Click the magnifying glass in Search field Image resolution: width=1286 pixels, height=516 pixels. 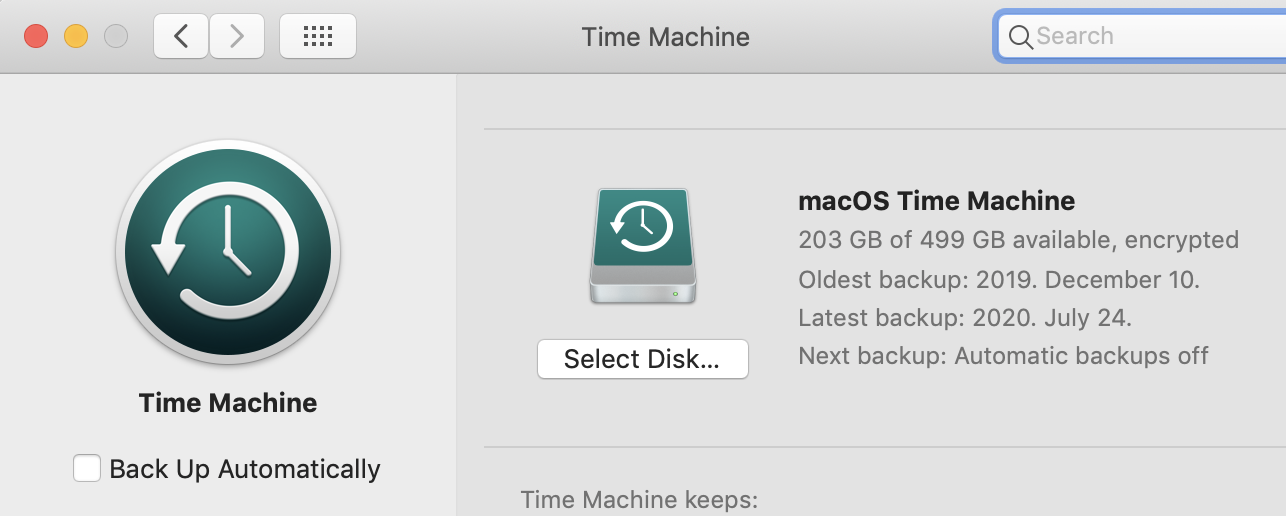[1020, 37]
